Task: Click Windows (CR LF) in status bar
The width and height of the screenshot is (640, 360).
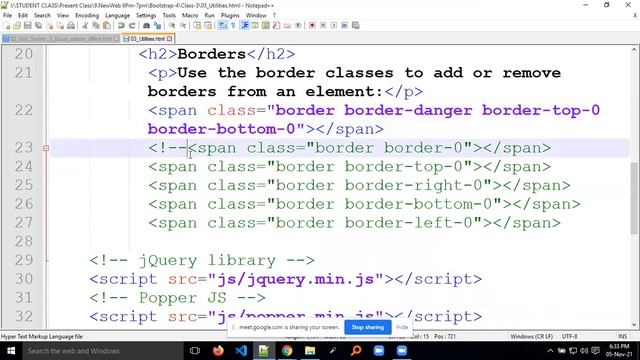Action: 531,336
